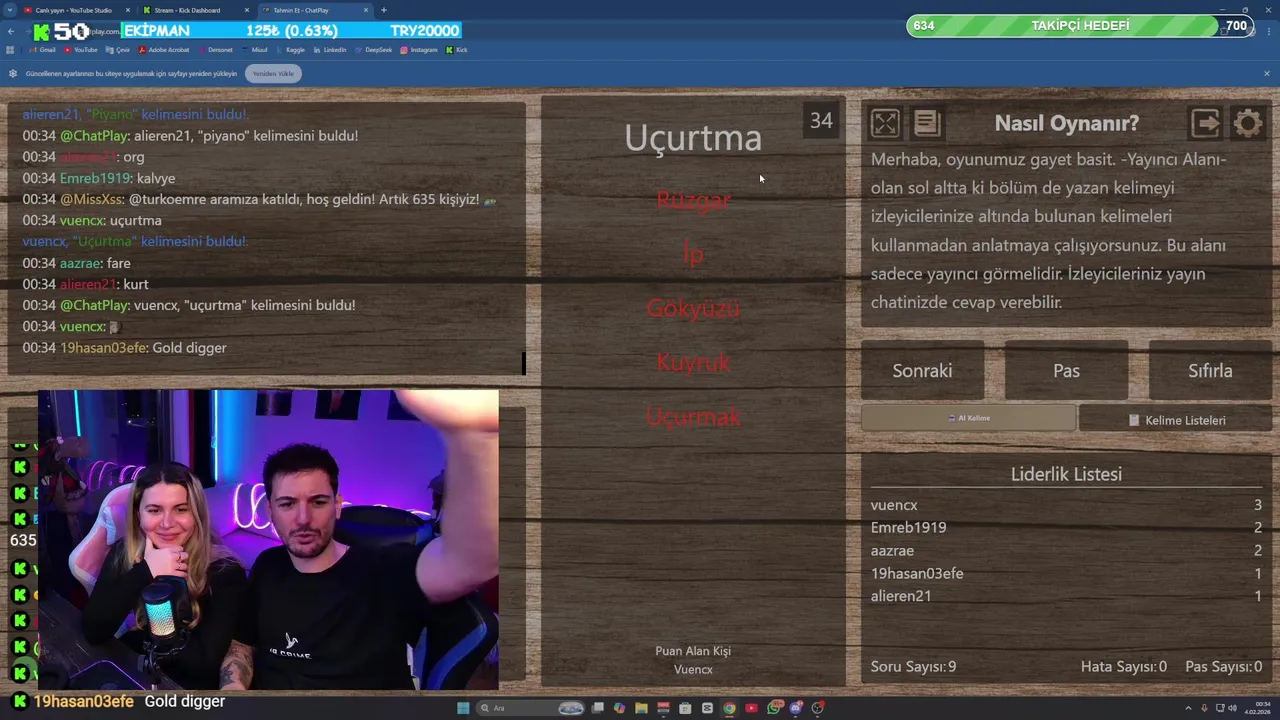Click the Sonraki button
This screenshot has height=720, width=1280.
pos(922,371)
